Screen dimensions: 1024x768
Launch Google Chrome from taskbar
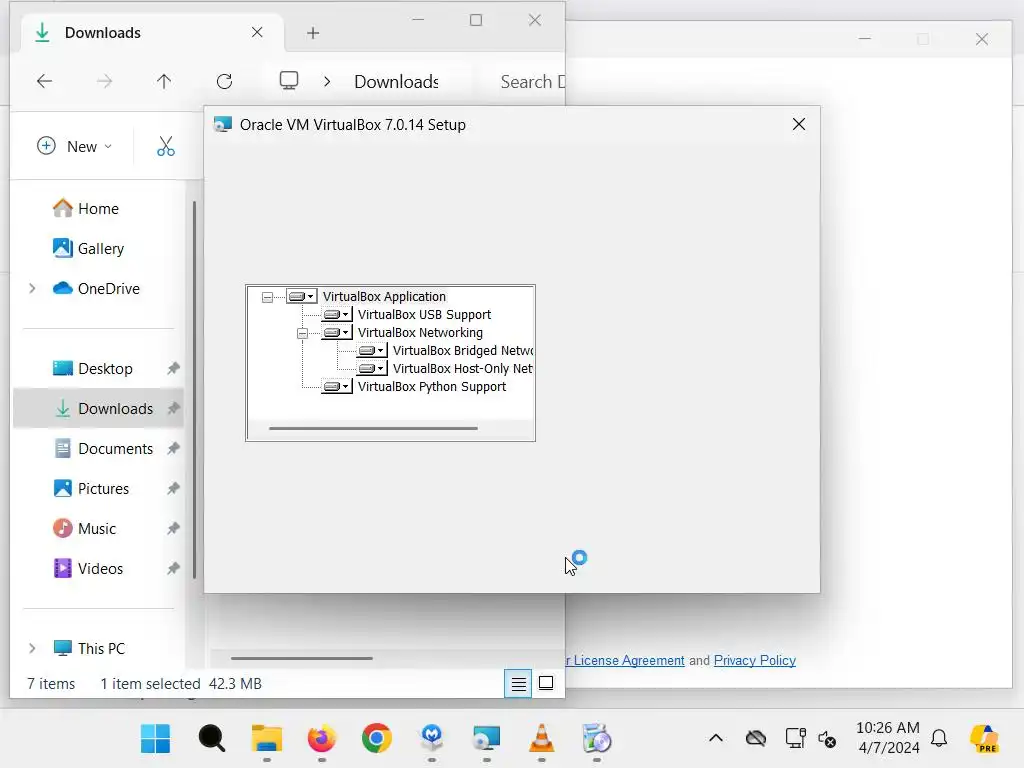[377, 739]
